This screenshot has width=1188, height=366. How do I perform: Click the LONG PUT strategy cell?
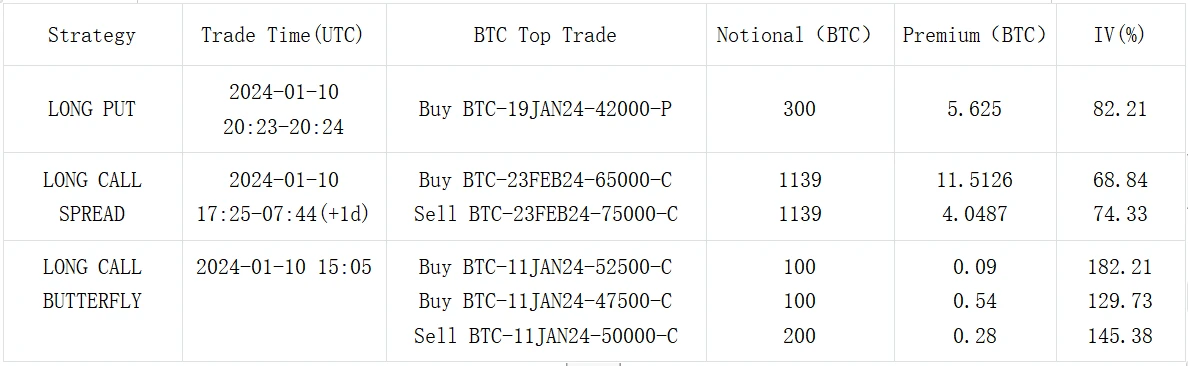coord(92,109)
